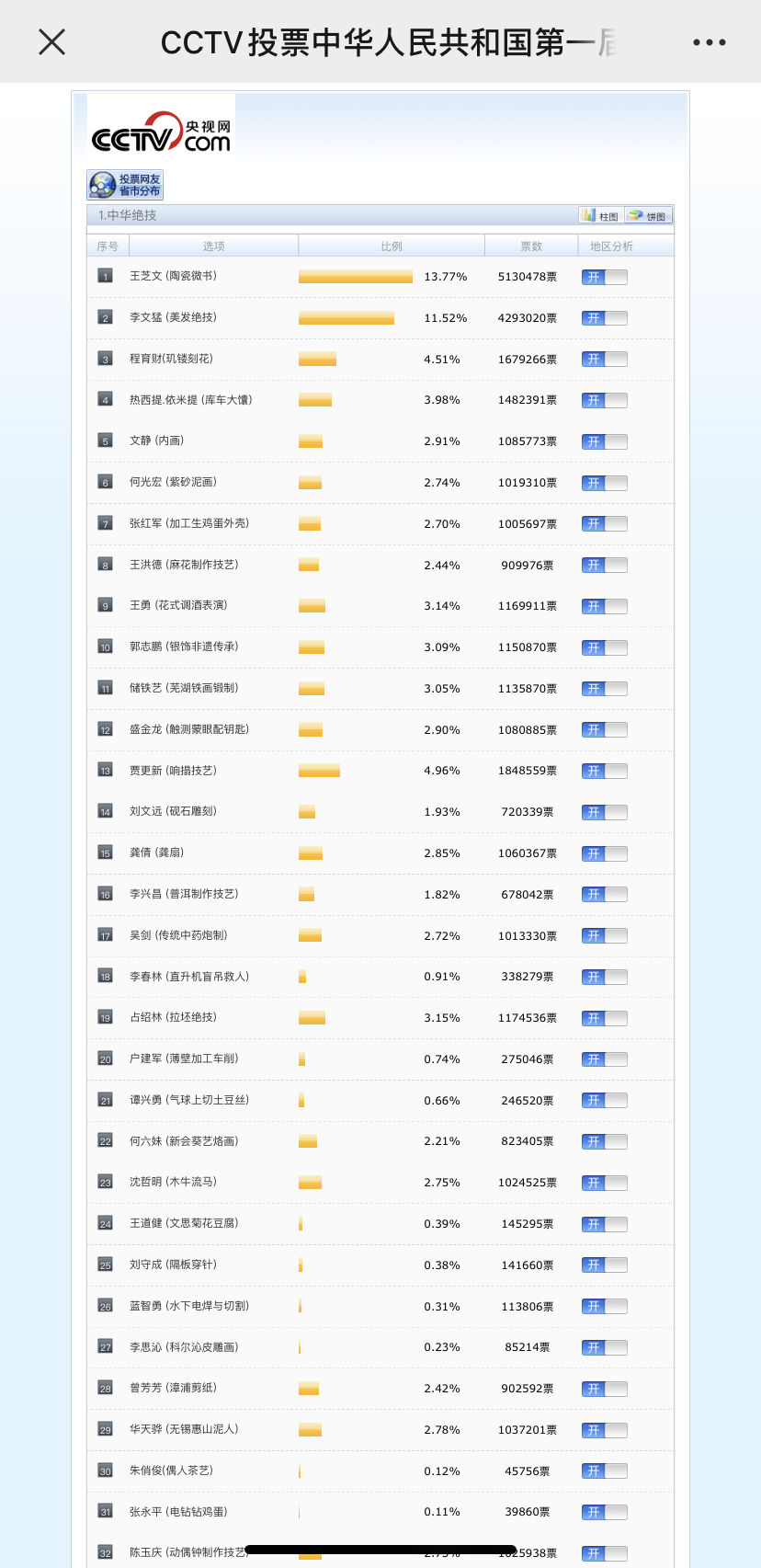The width and height of the screenshot is (761, 1568).
Task: Click number 19 badge of 占绍林 row
Action: (106, 1017)
